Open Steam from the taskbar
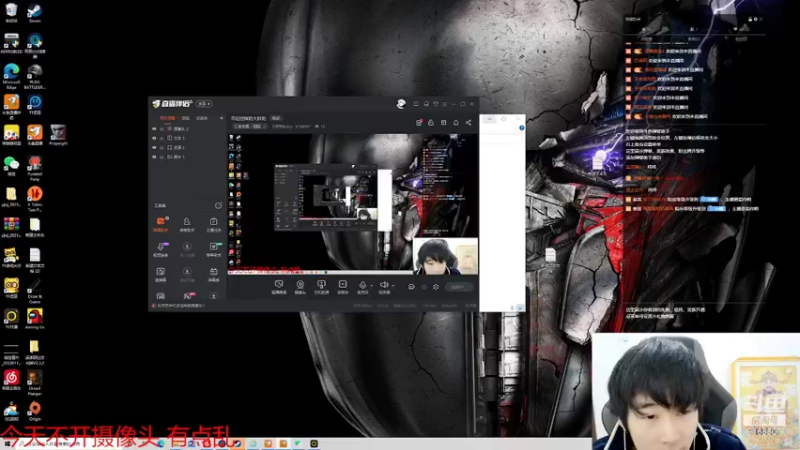800x450 pixels. (x=237, y=444)
